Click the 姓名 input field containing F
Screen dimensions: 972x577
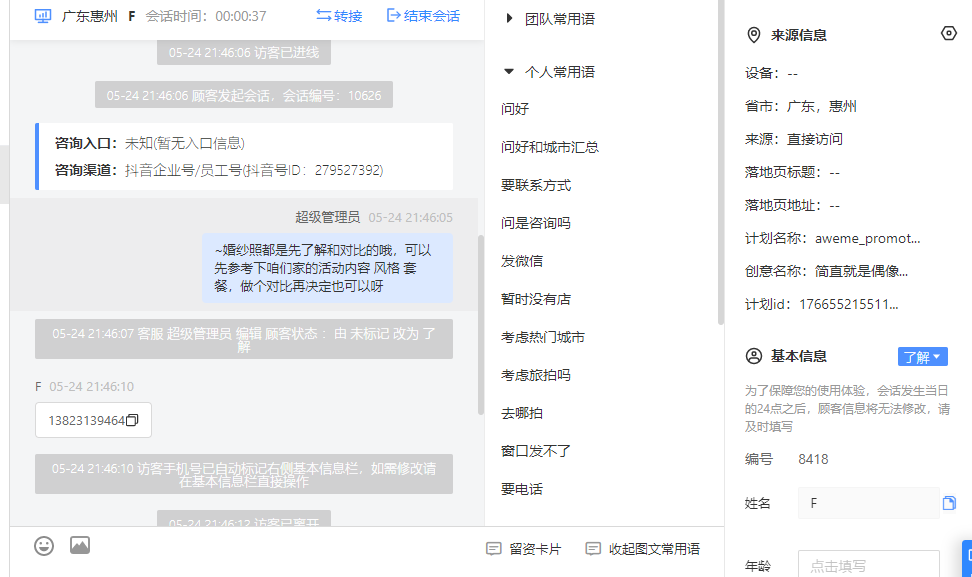pyautogui.click(x=868, y=503)
